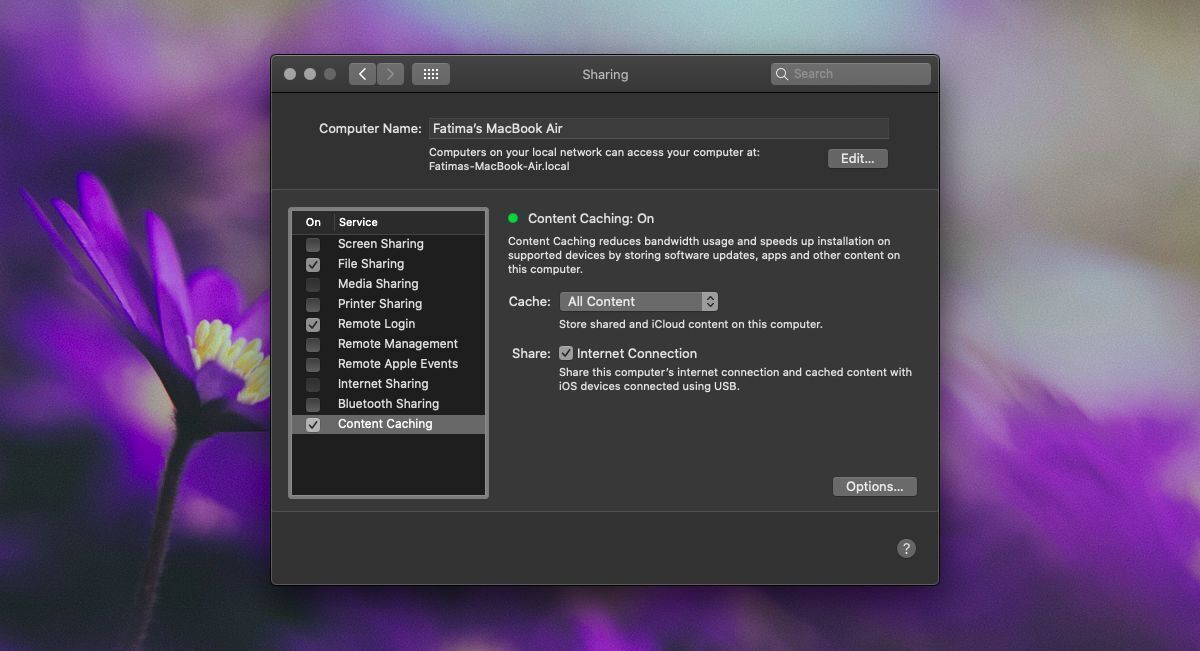The width and height of the screenshot is (1200, 651).
Task: Enable the Screen Sharing checkbox
Action: tap(313, 244)
